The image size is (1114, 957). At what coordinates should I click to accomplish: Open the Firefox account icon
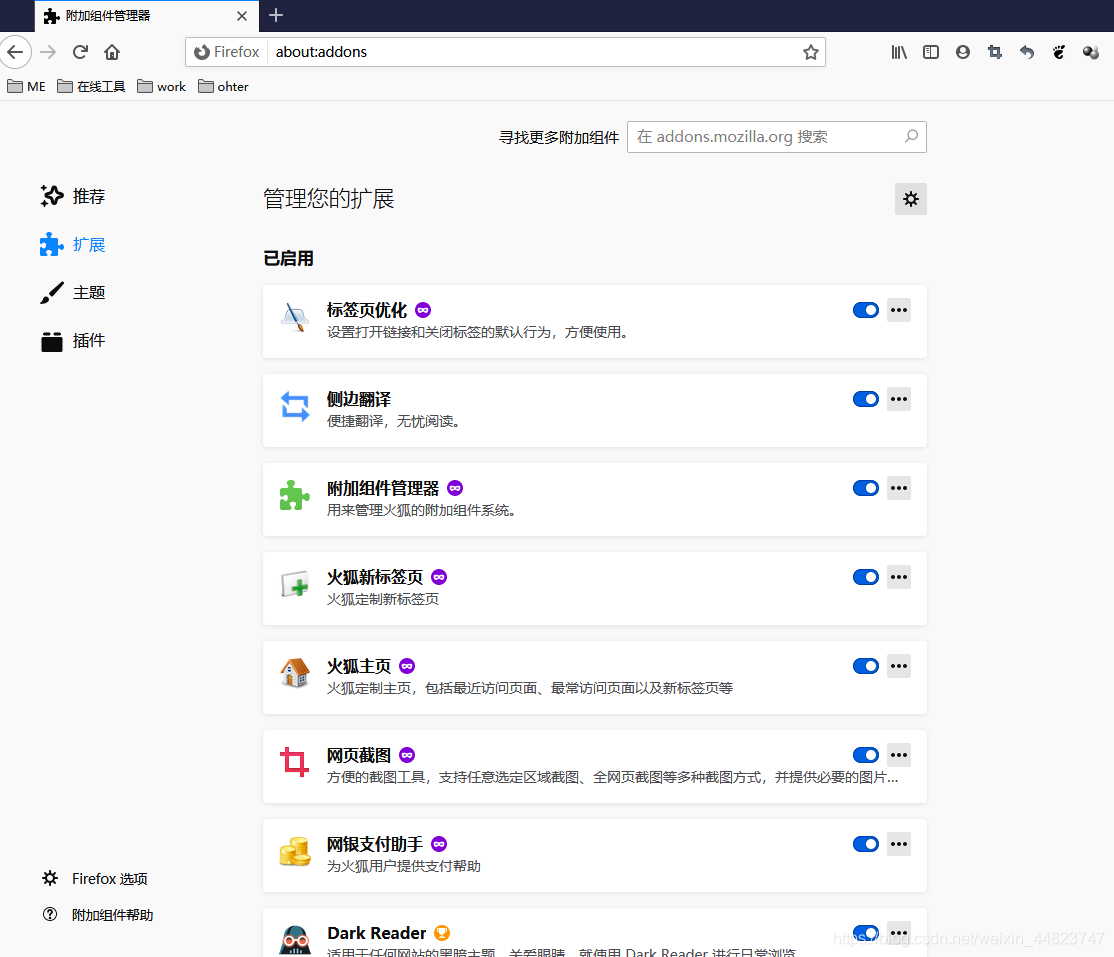click(963, 52)
